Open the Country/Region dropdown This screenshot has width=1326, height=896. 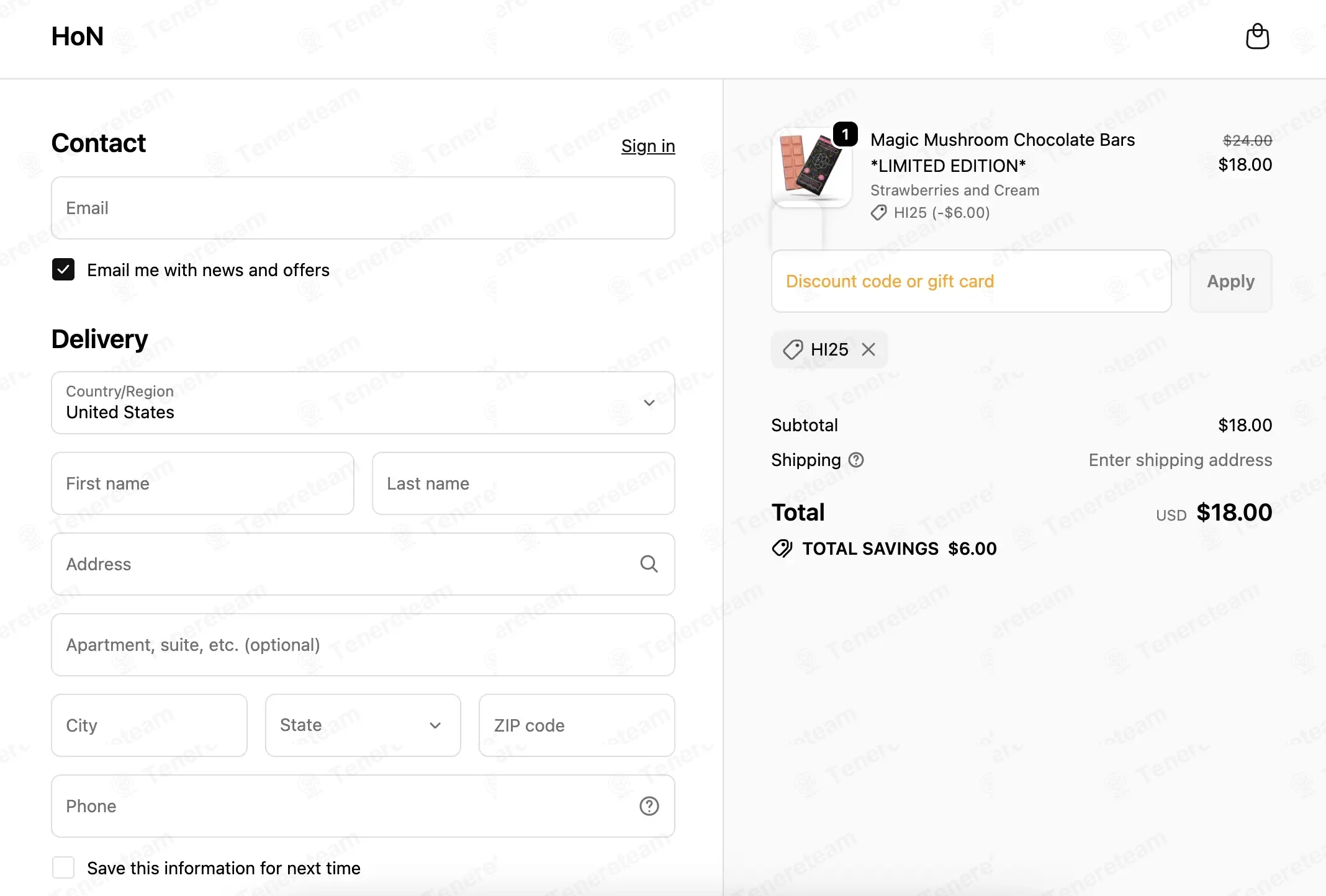(363, 403)
